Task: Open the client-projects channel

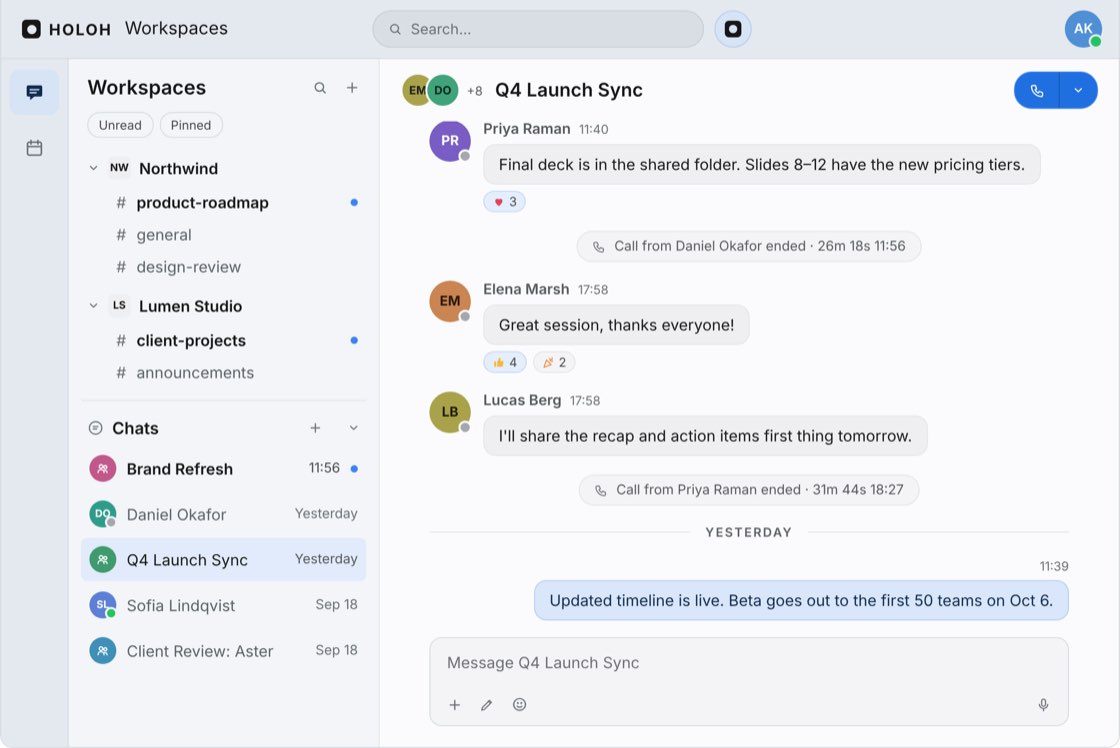Action: (x=224, y=341)
